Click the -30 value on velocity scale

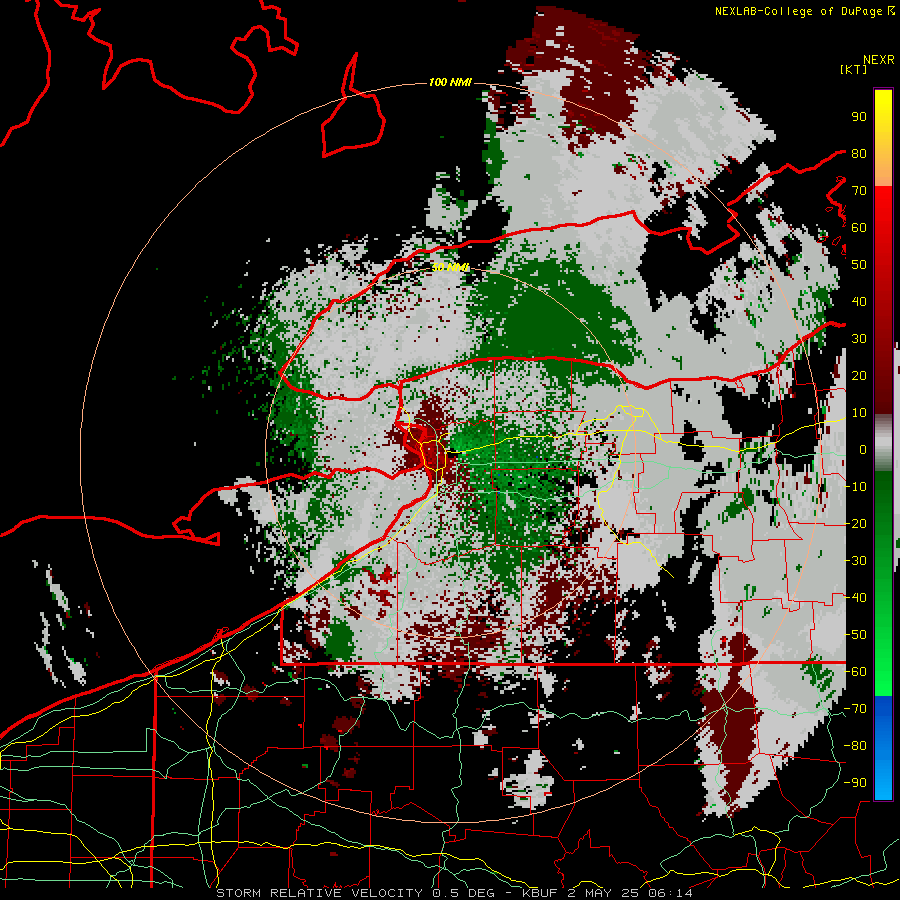855,561
